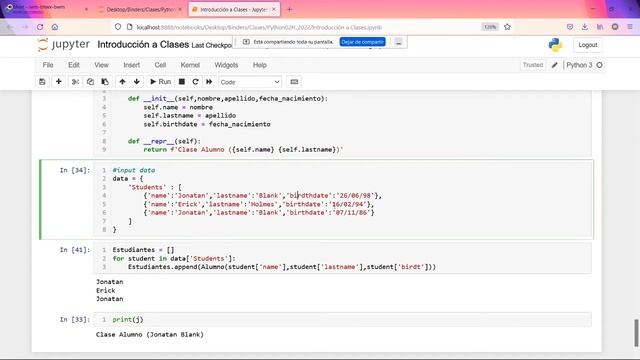The width and height of the screenshot is (640, 360).
Task: Click the Trusted notebook indicator
Action: tap(533, 65)
